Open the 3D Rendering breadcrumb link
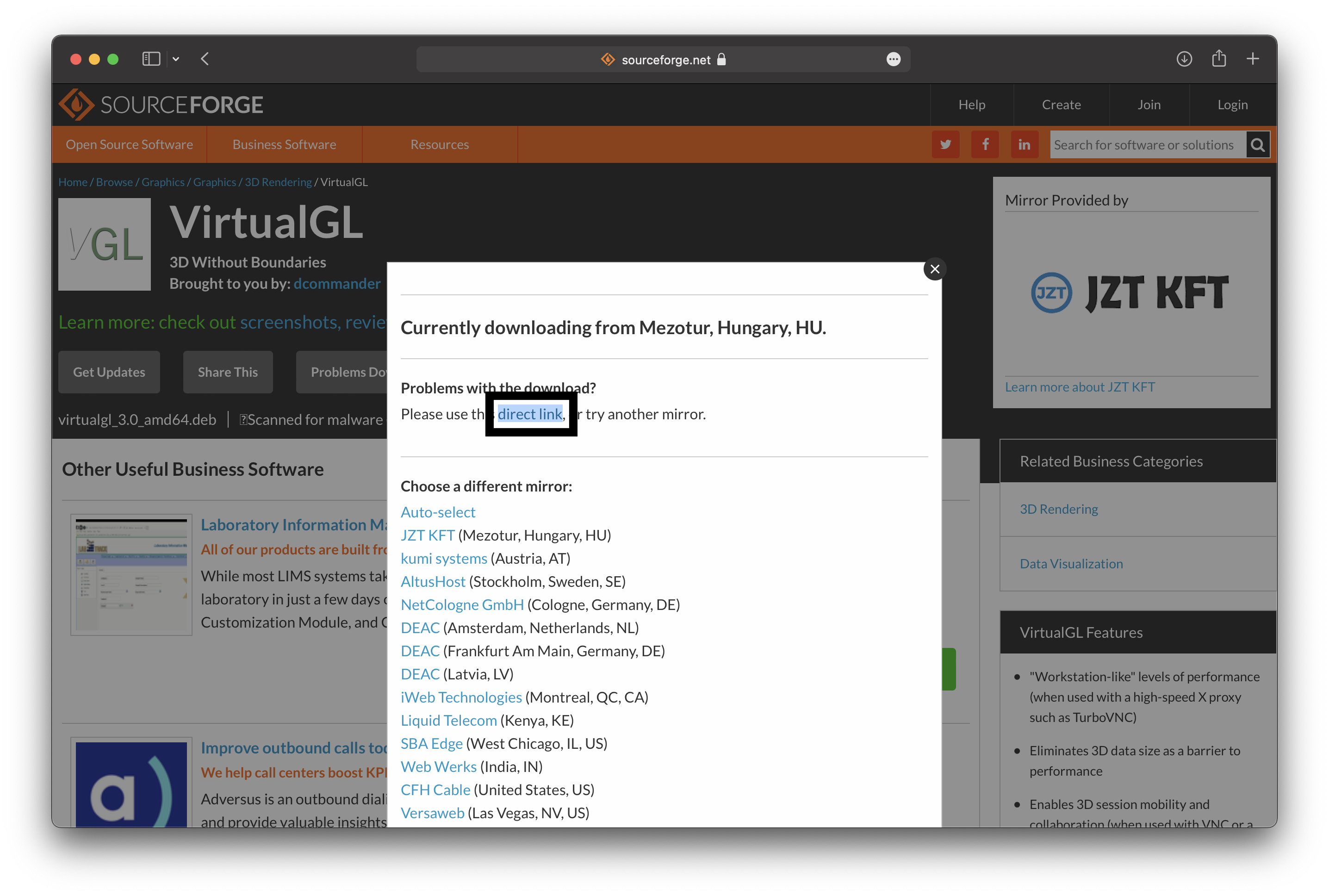Viewport: 1329px width, 896px height. coord(278,182)
